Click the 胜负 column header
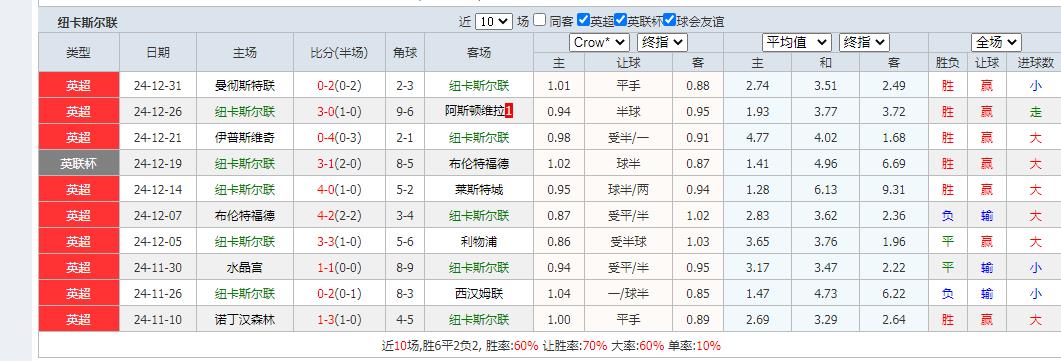This screenshot has width=1061, height=361. [x=947, y=63]
